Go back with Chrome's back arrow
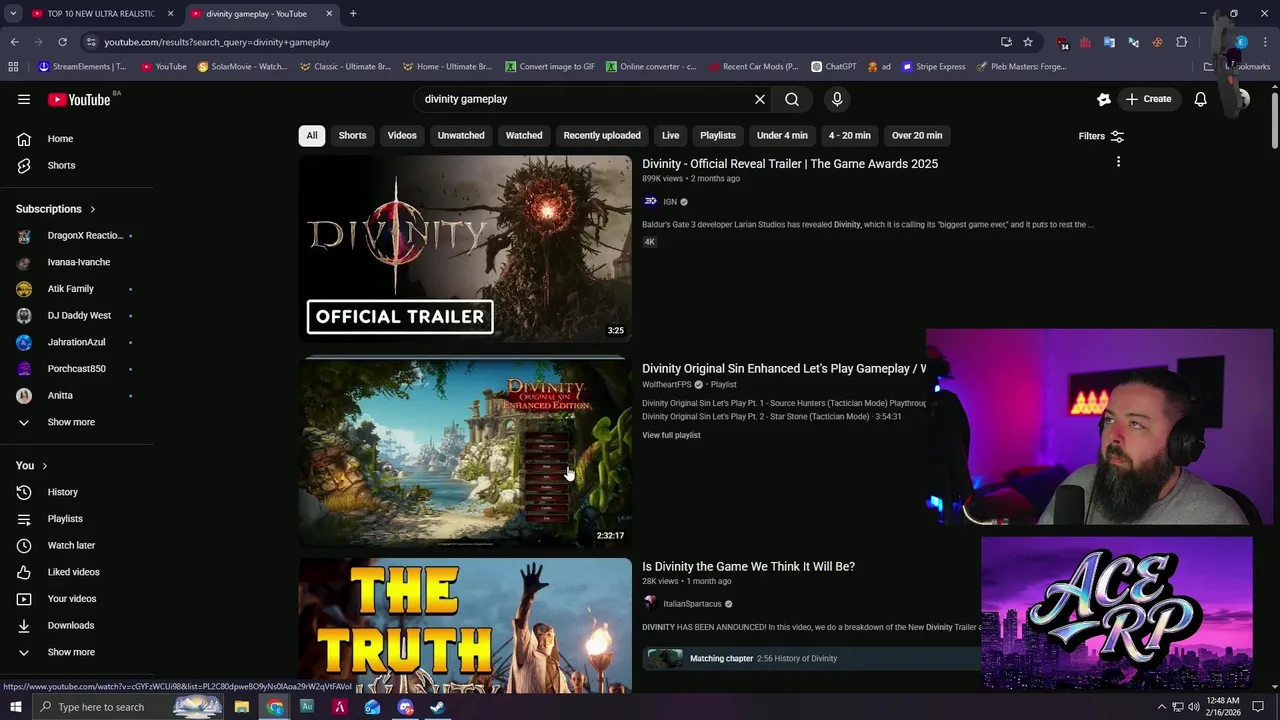The height and width of the screenshot is (720, 1280). point(14,42)
